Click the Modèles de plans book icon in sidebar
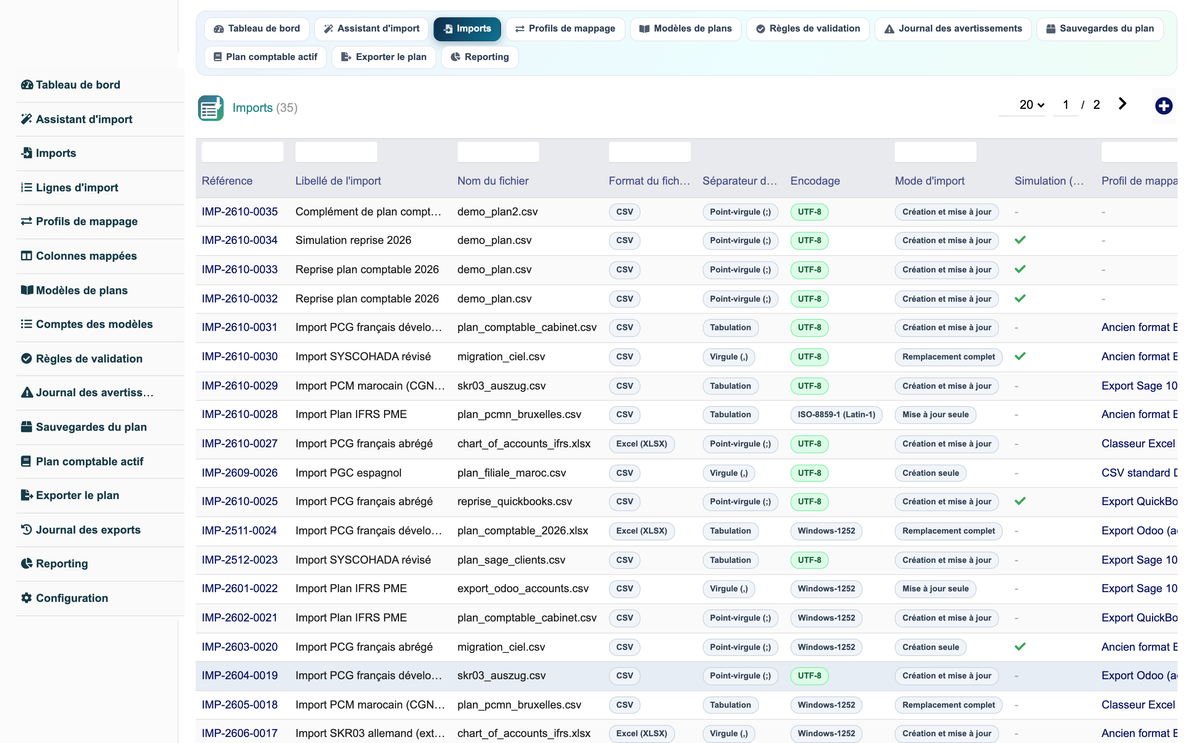 27,290
